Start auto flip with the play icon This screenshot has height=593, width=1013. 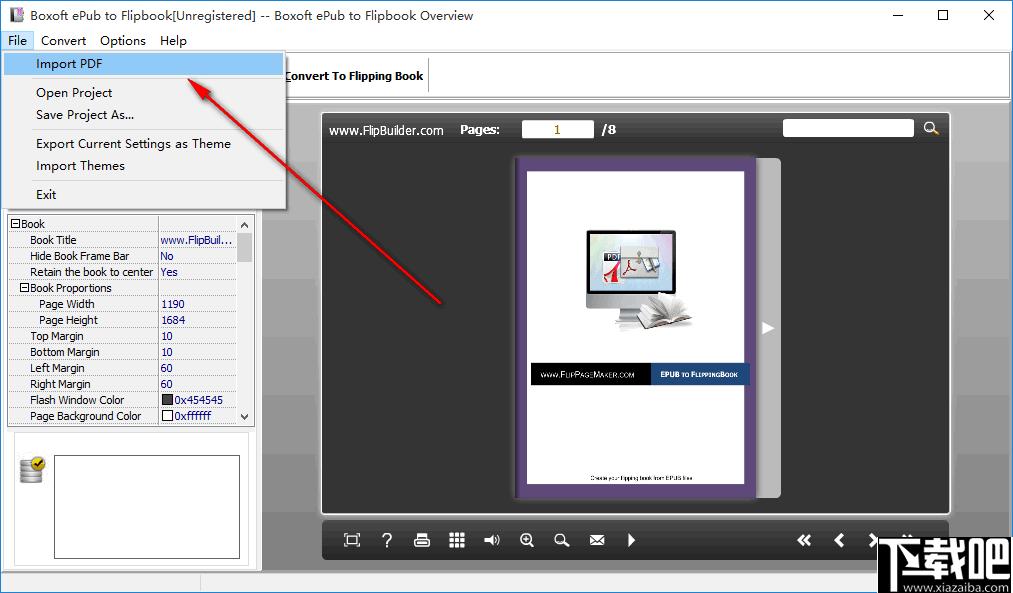click(x=631, y=540)
